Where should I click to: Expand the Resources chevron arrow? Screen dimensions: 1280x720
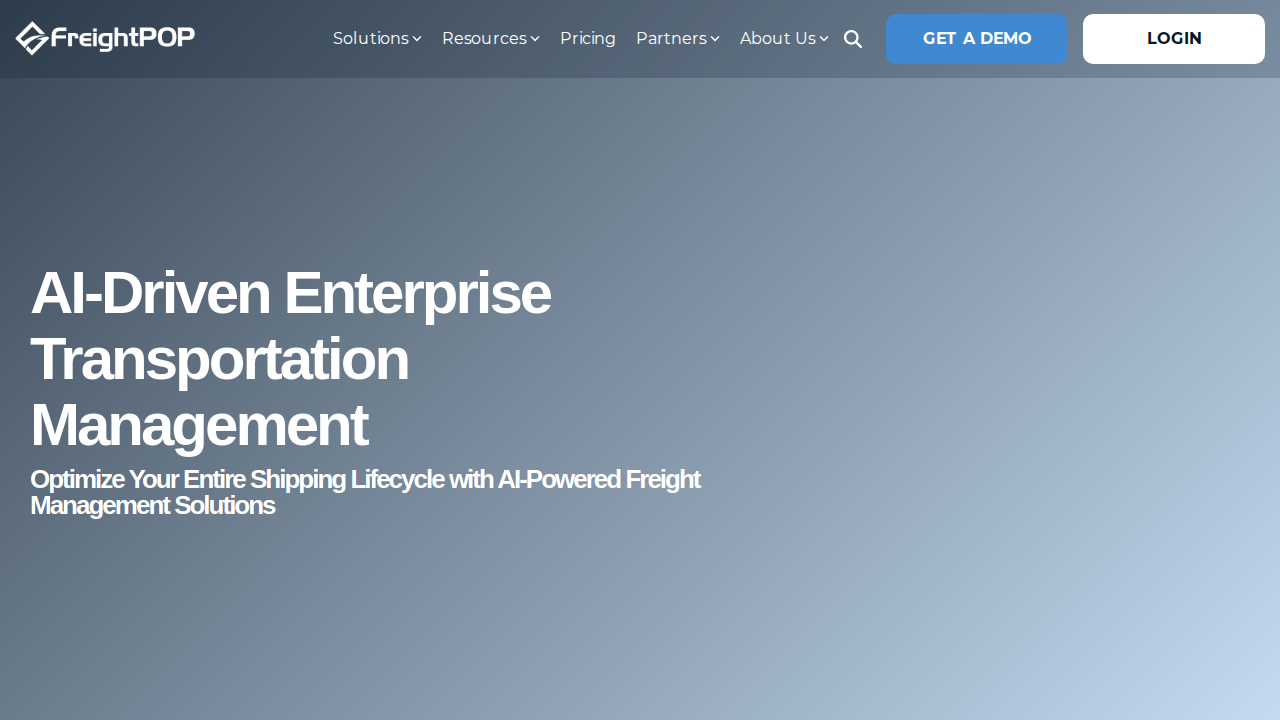[535, 39]
